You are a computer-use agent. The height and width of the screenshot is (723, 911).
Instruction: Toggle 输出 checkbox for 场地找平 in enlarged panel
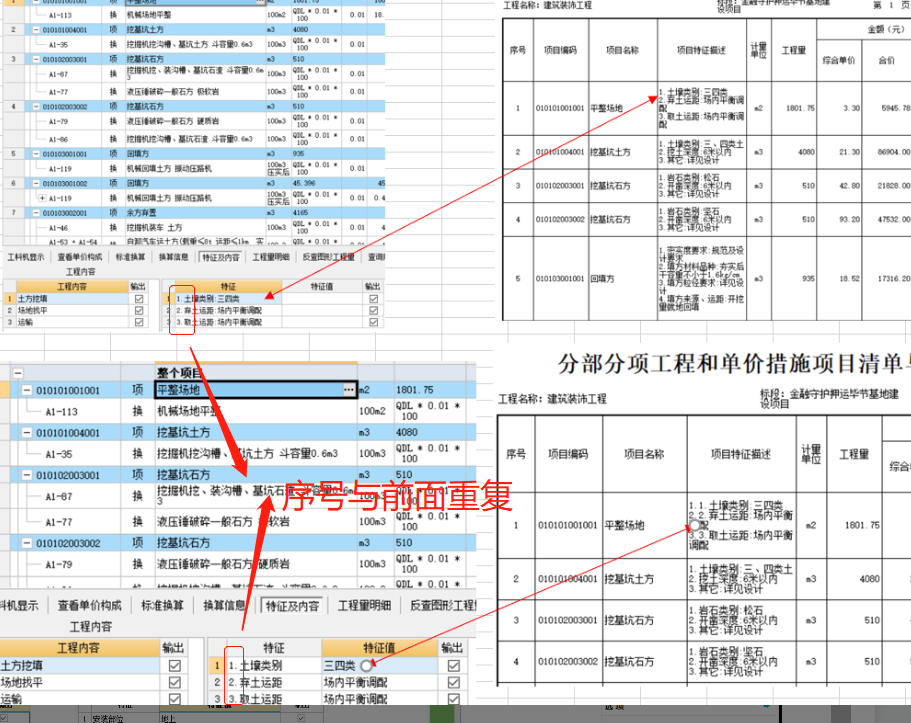coord(174,682)
